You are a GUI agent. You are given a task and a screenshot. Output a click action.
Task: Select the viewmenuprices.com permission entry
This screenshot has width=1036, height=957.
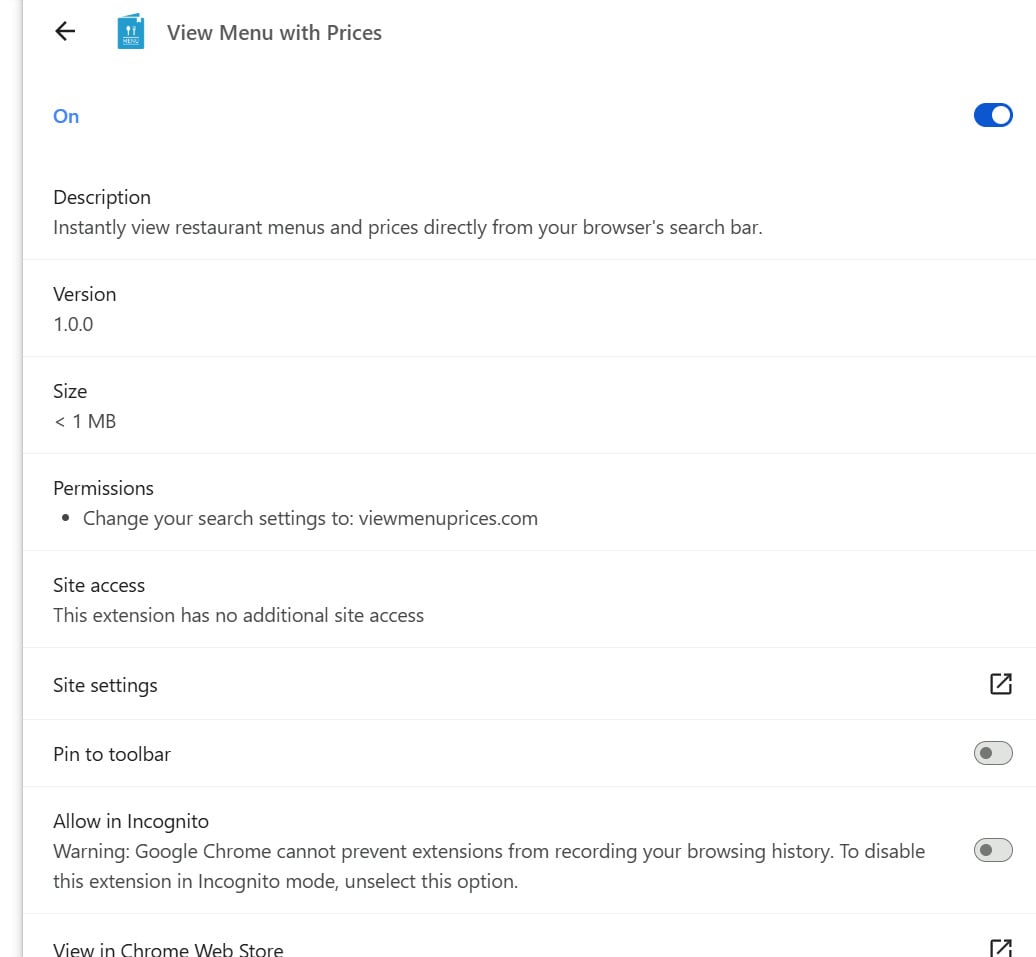pos(310,518)
